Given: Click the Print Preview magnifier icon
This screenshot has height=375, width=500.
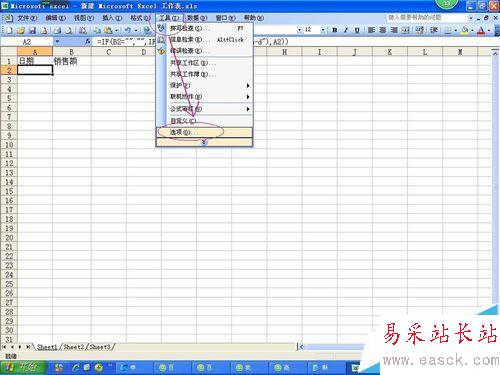Looking at the screenshot, I should (x=69, y=30).
